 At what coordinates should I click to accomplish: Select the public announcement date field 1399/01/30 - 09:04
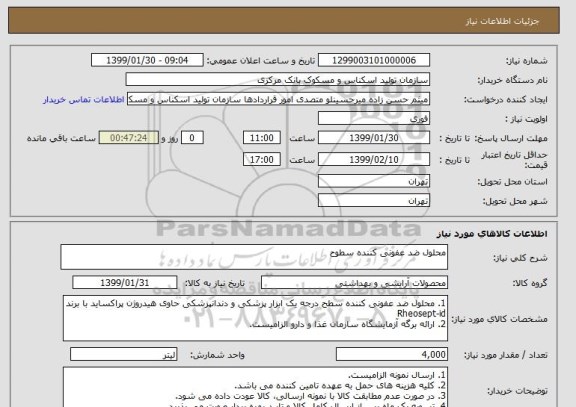(147, 60)
